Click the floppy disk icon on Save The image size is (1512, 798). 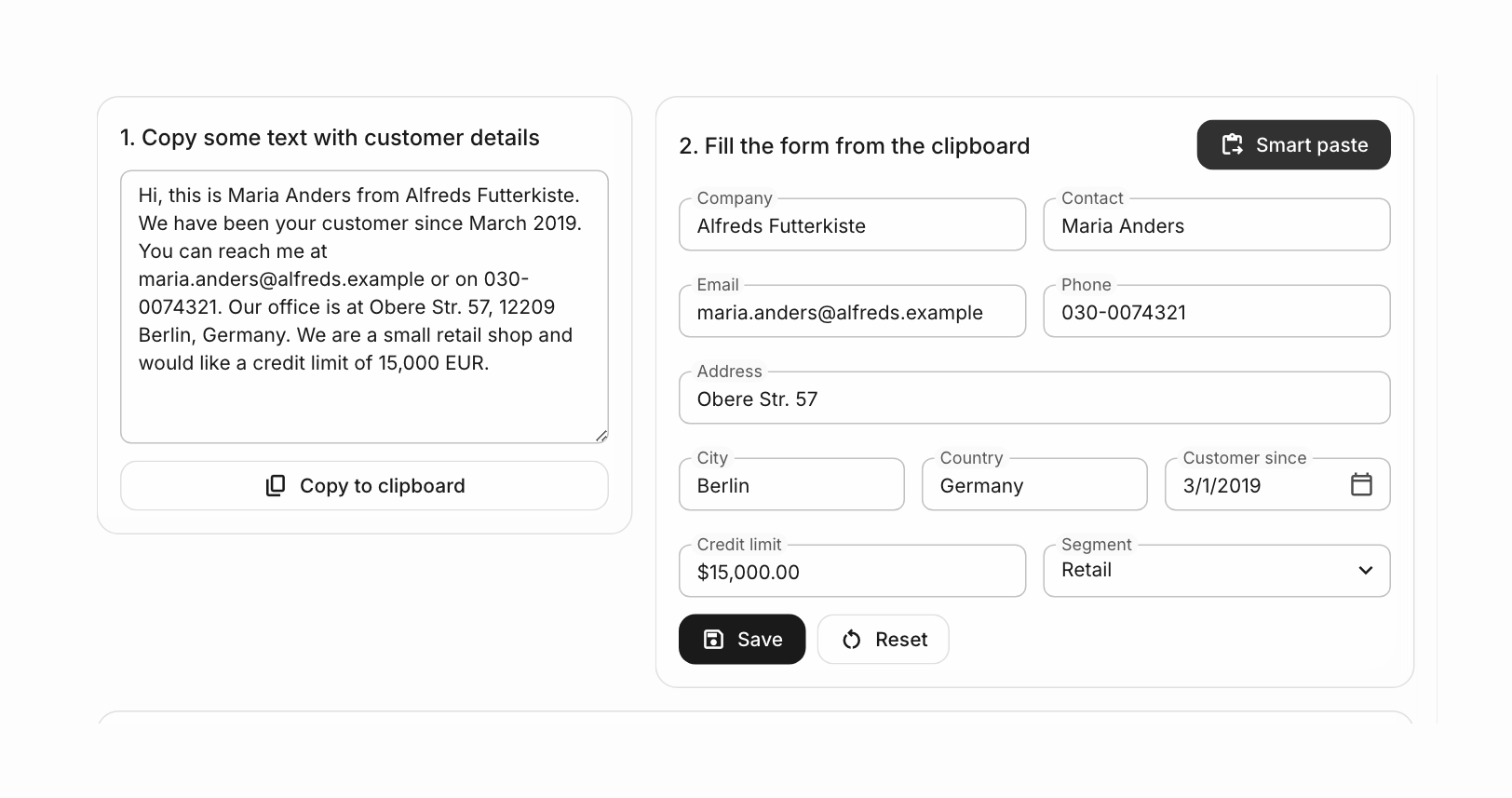(x=713, y=639)
